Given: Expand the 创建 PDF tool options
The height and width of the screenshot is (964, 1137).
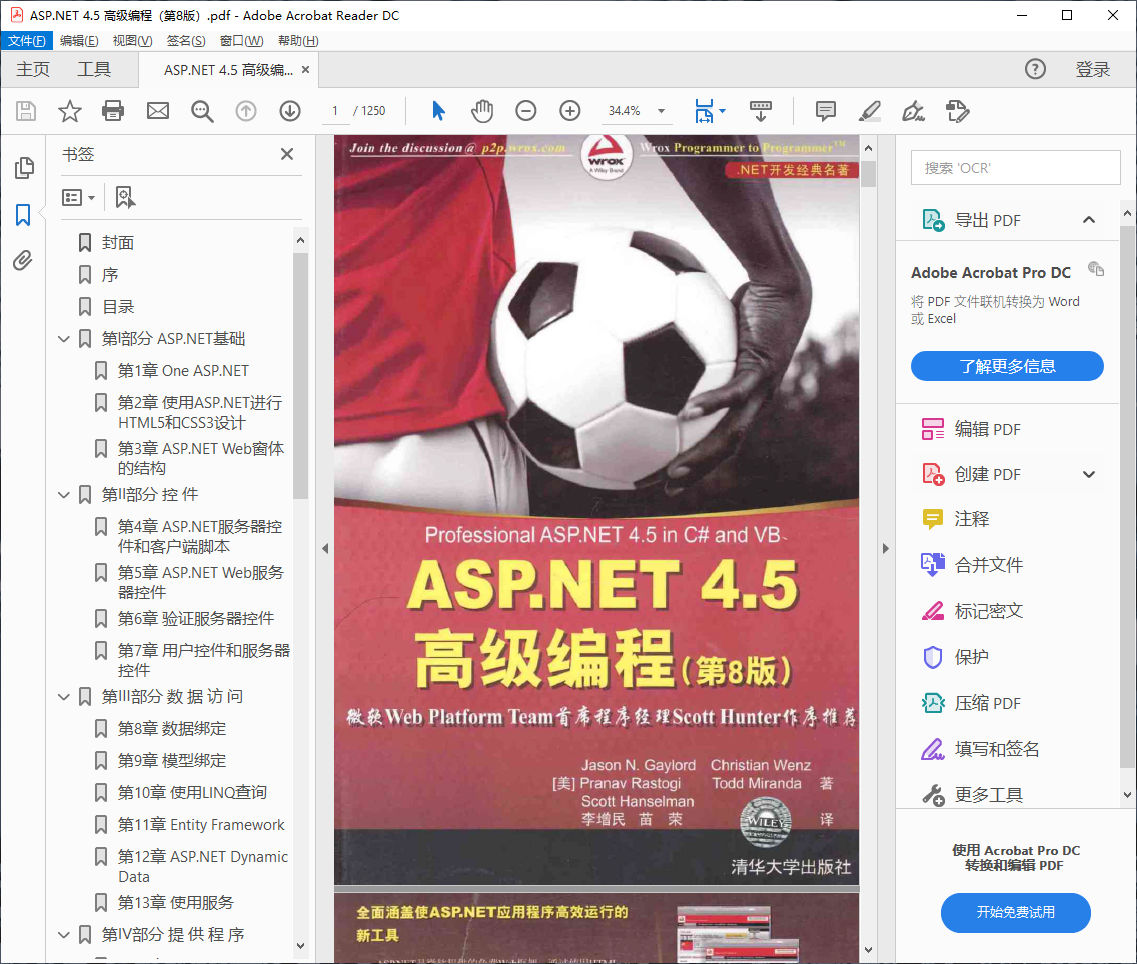Looking at the screenshot, I should pos(1088,474).
